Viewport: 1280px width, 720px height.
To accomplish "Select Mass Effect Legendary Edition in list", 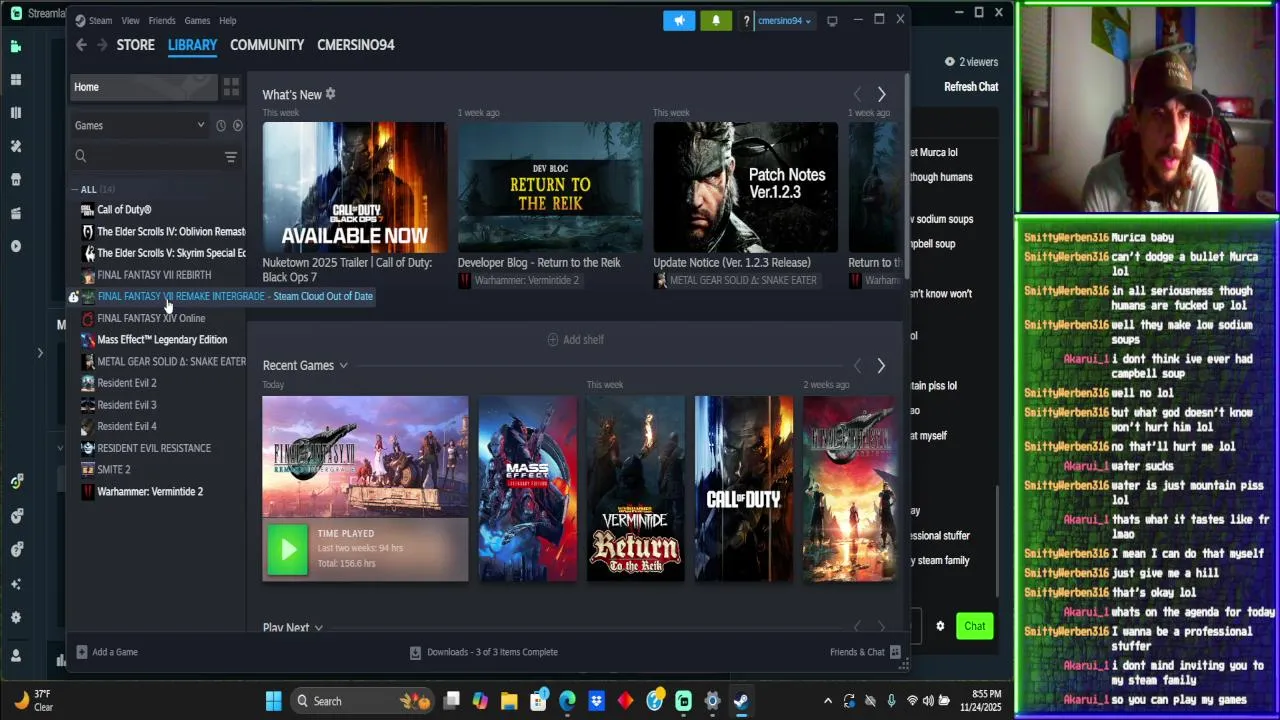I will tap(162, 340).
